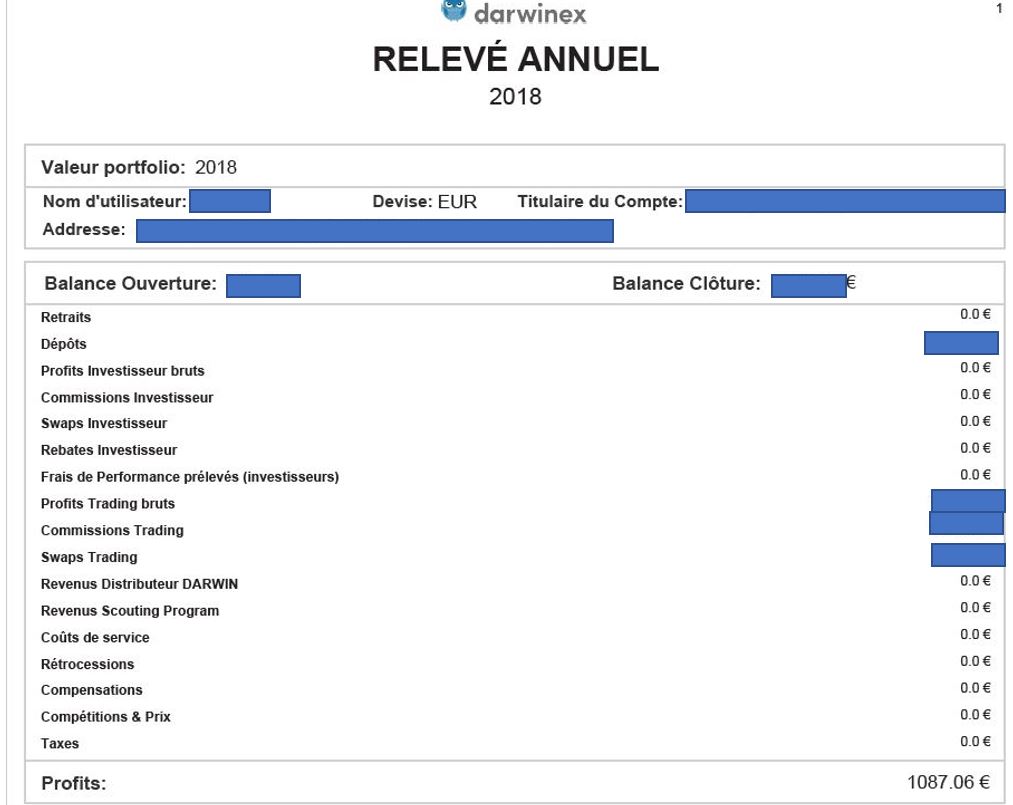Select the Revenus Distributeur DARWIN 0.0 € value
1013x805 pixels.
click(x=975, y=581)
